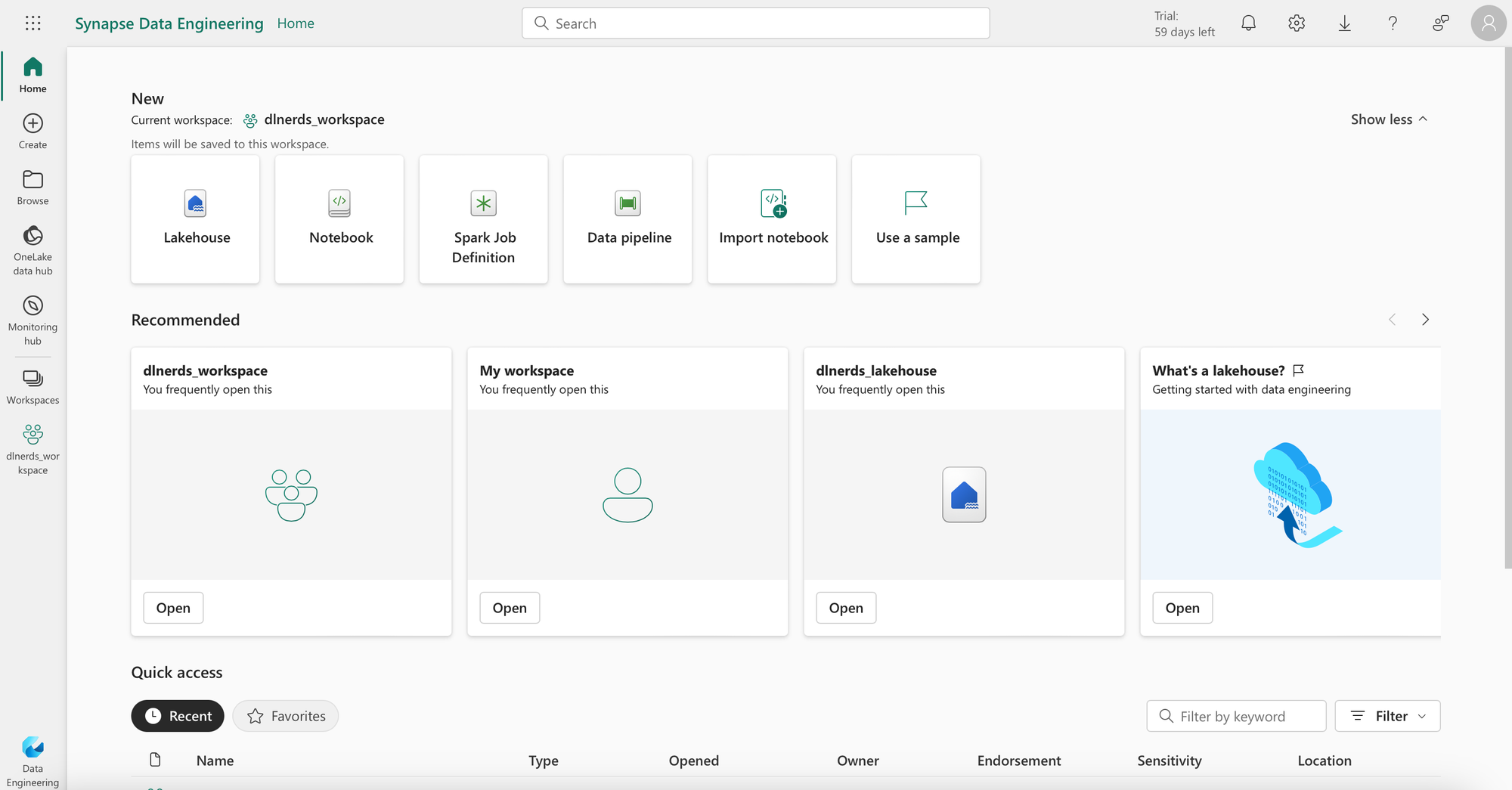Click the user account avatar

1488,23
